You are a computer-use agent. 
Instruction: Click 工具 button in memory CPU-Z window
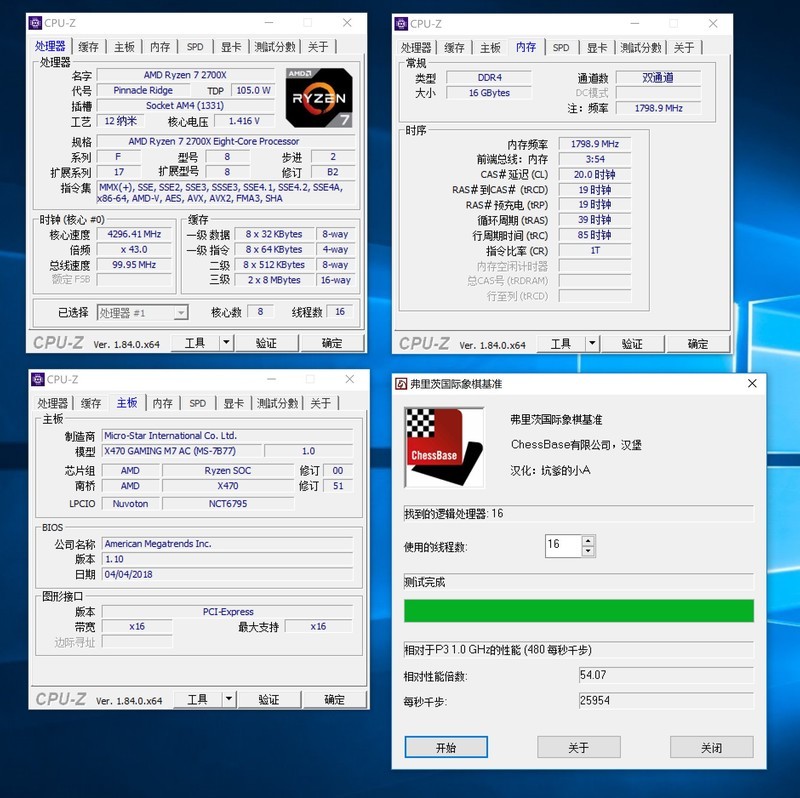(561, 344)
